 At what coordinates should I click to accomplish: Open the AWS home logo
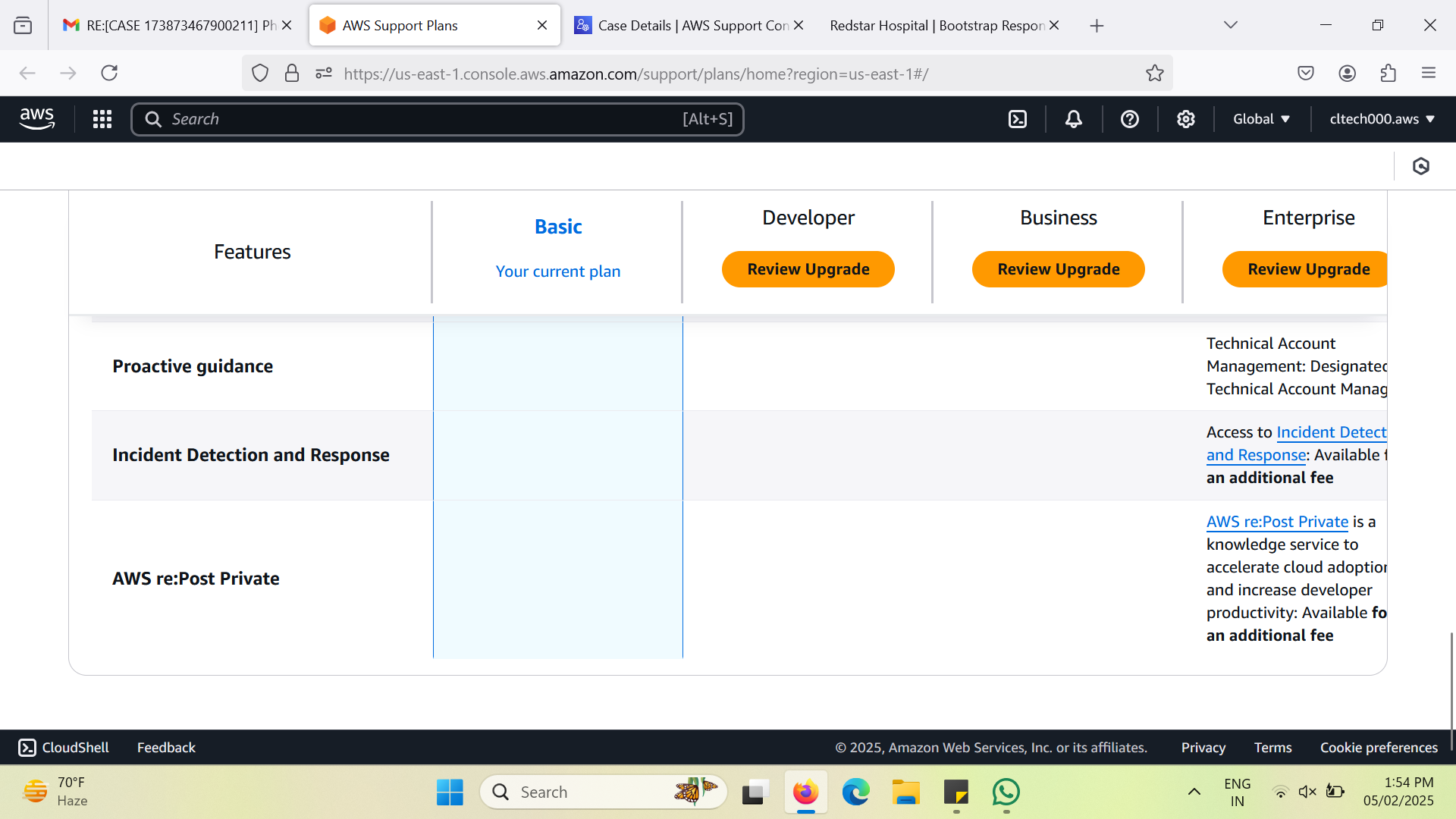(36, 119)
